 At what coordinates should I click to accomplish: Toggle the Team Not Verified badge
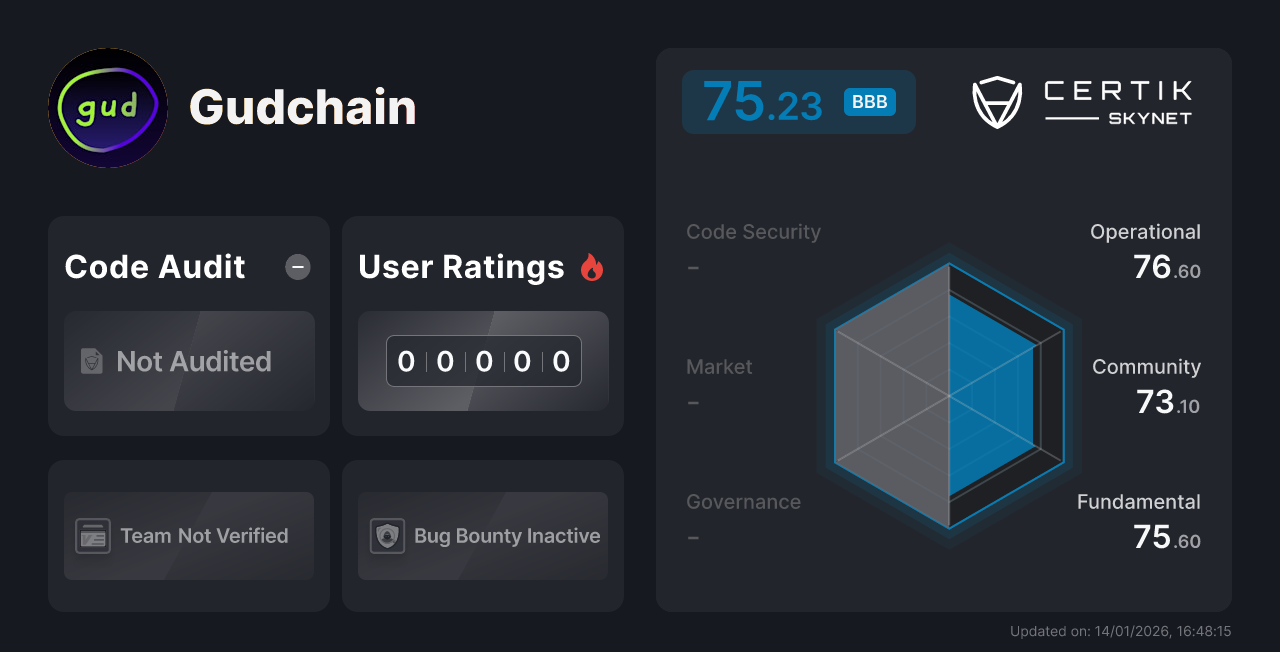point(188,536)
